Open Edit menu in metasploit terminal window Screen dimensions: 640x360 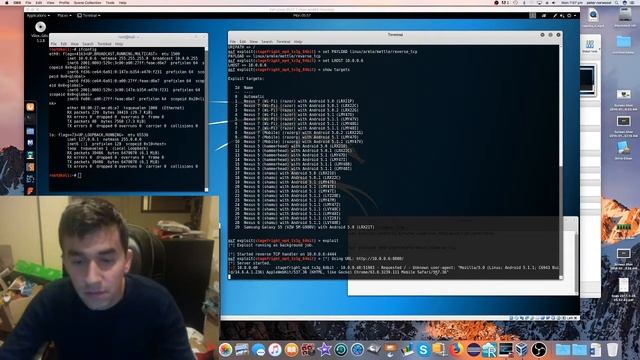(242, 42)
